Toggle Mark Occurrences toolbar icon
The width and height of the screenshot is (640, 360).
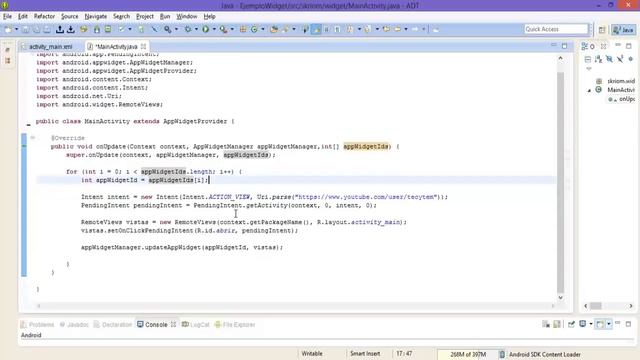tap(316, 29)
